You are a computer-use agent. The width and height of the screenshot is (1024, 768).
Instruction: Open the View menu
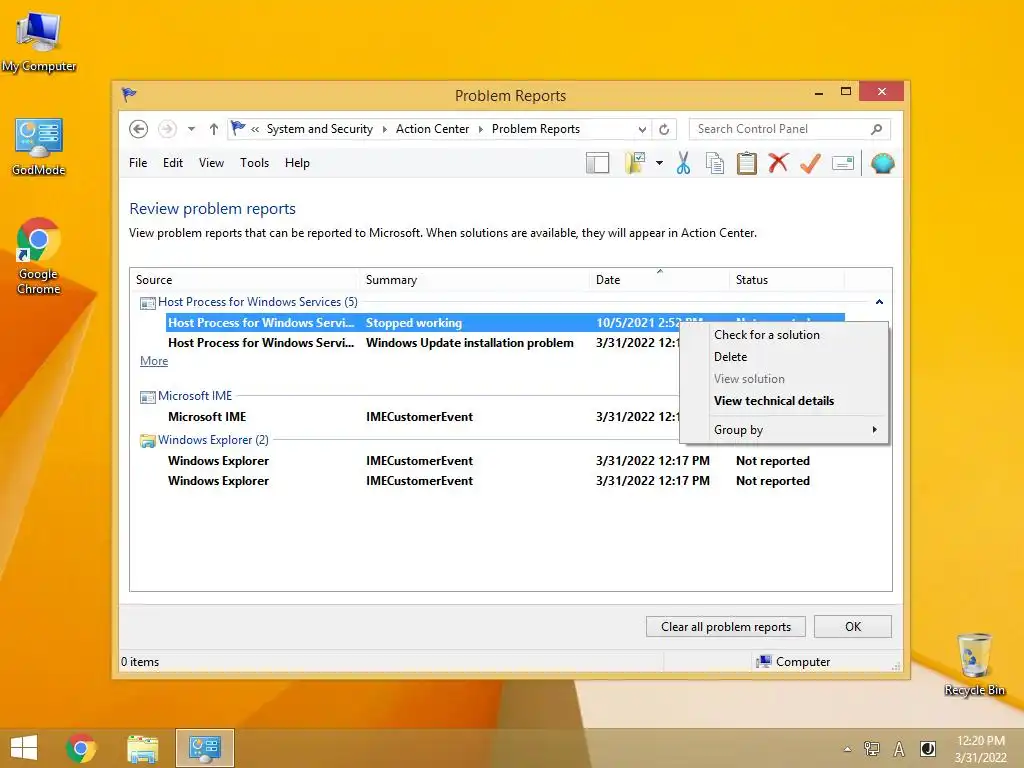coord(212,163)
